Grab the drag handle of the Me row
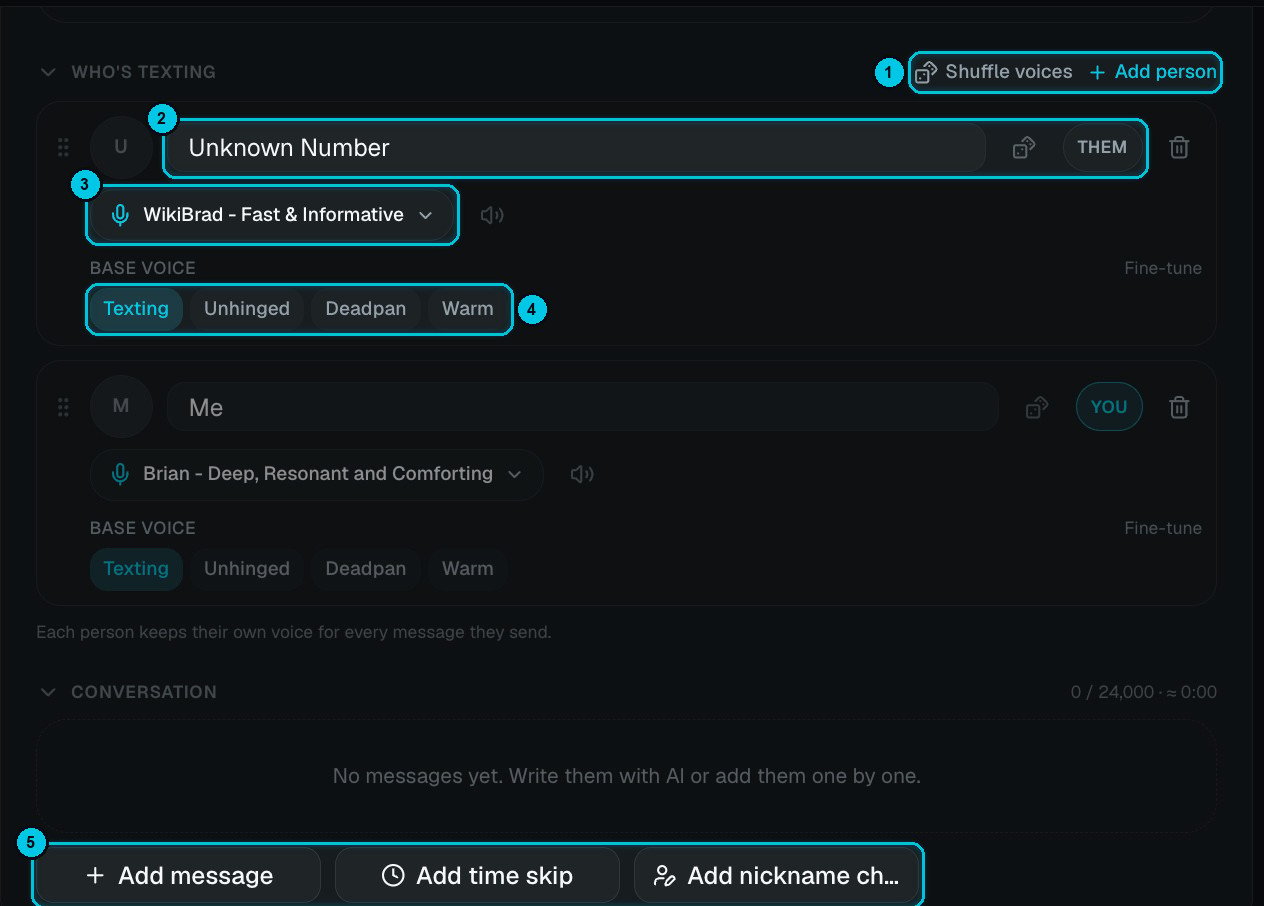Screen dimensions: 1264x906 click(63, 407)
